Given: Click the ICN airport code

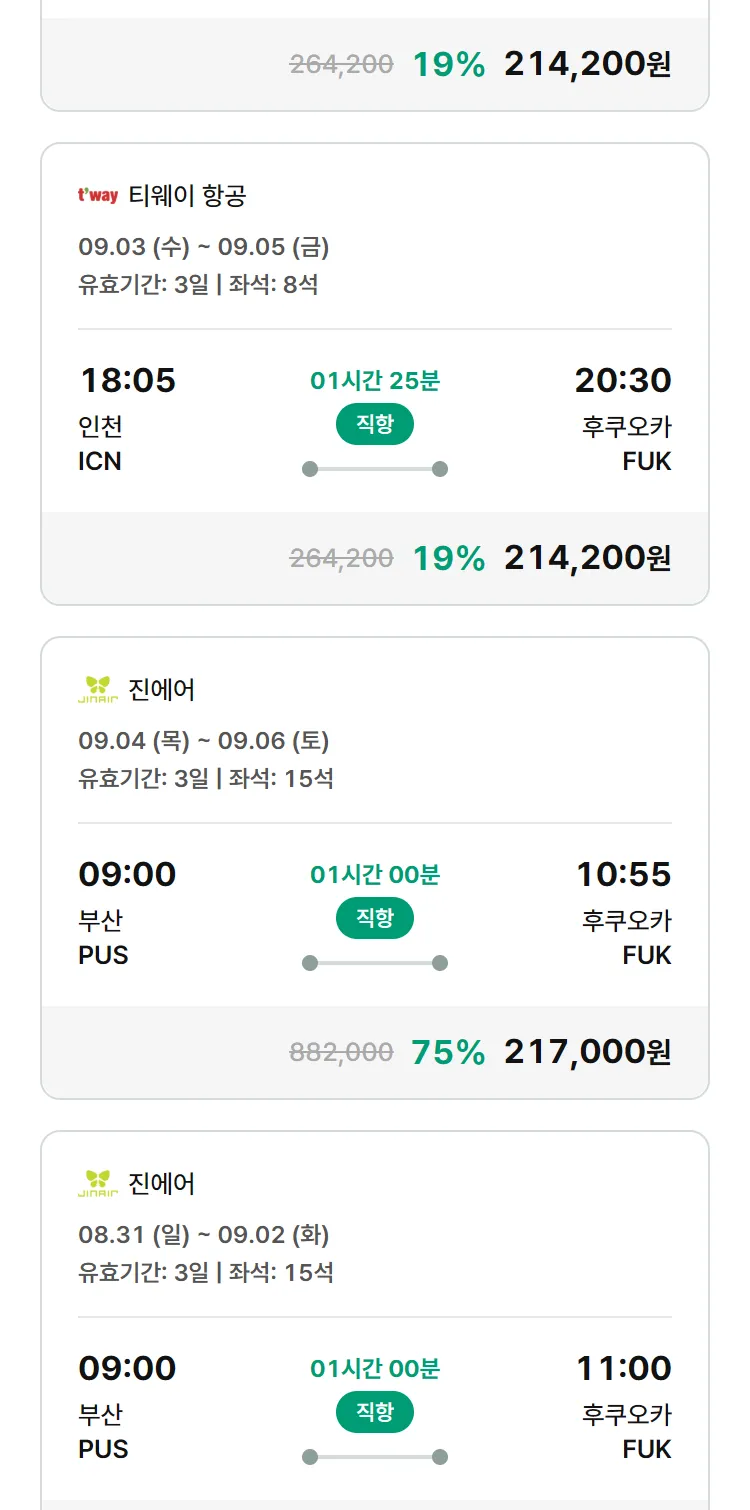Looking at the screenshot, I should pyautogui.click(x=100, y=462).
